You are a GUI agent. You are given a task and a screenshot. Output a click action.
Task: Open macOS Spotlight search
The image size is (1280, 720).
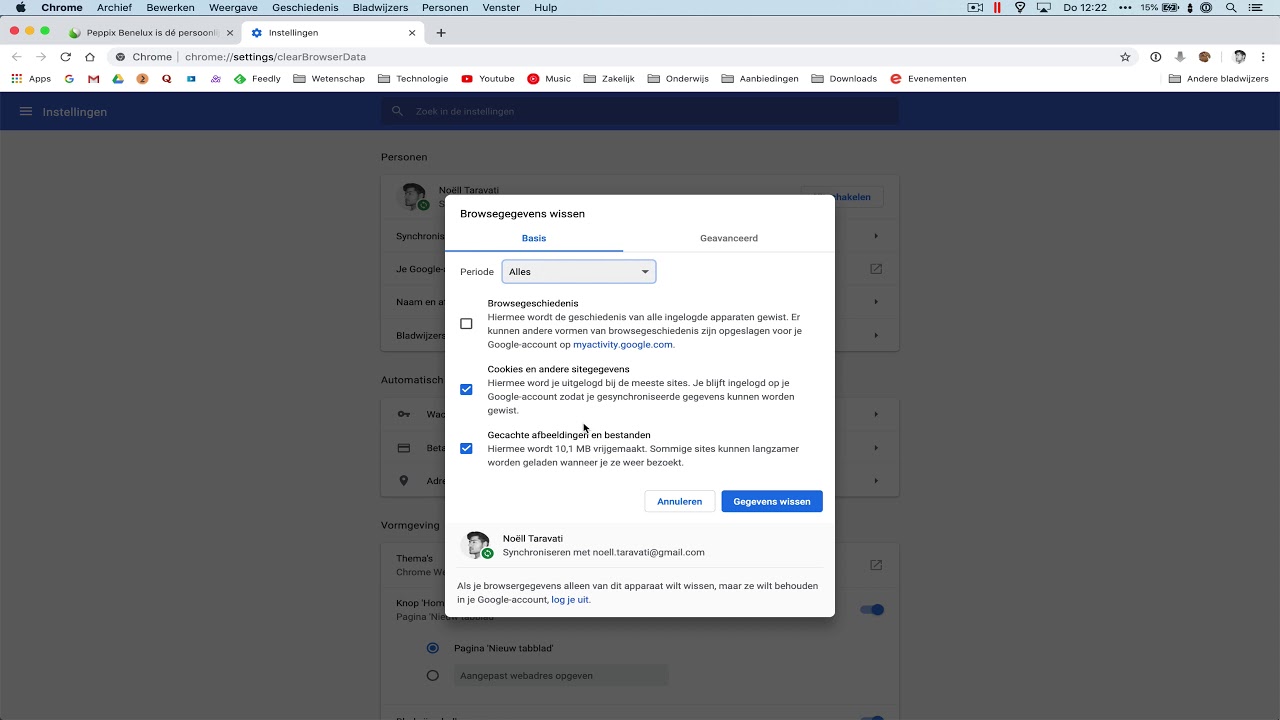tap(1231, 7)
